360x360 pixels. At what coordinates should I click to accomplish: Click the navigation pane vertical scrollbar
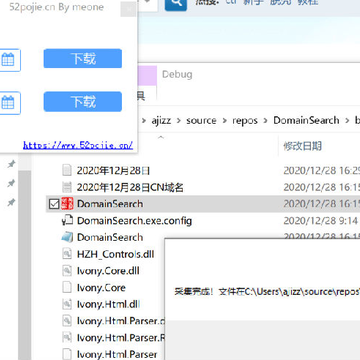[x=24, y=265]
